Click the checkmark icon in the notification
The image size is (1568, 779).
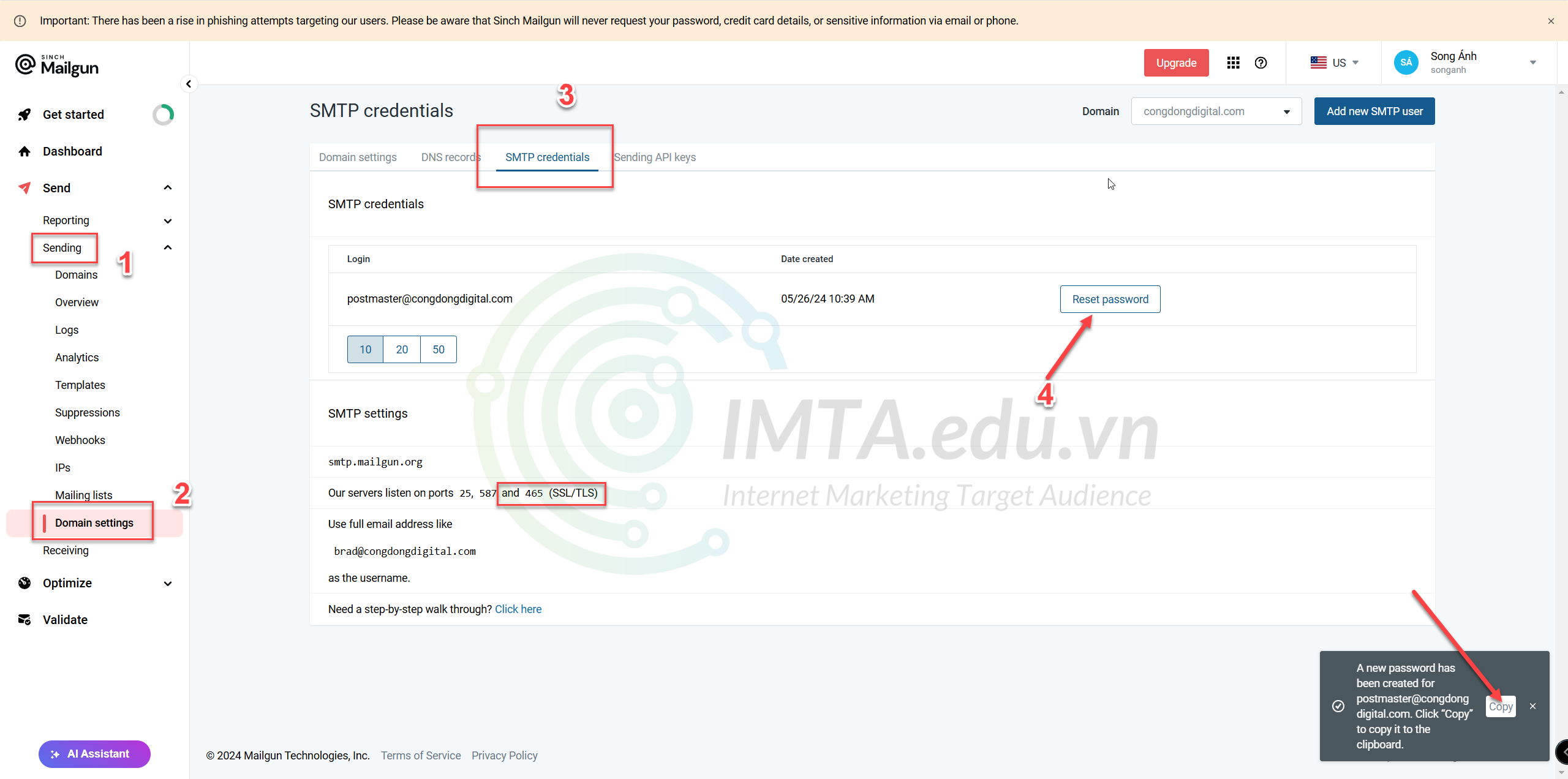click(1338, 706)
